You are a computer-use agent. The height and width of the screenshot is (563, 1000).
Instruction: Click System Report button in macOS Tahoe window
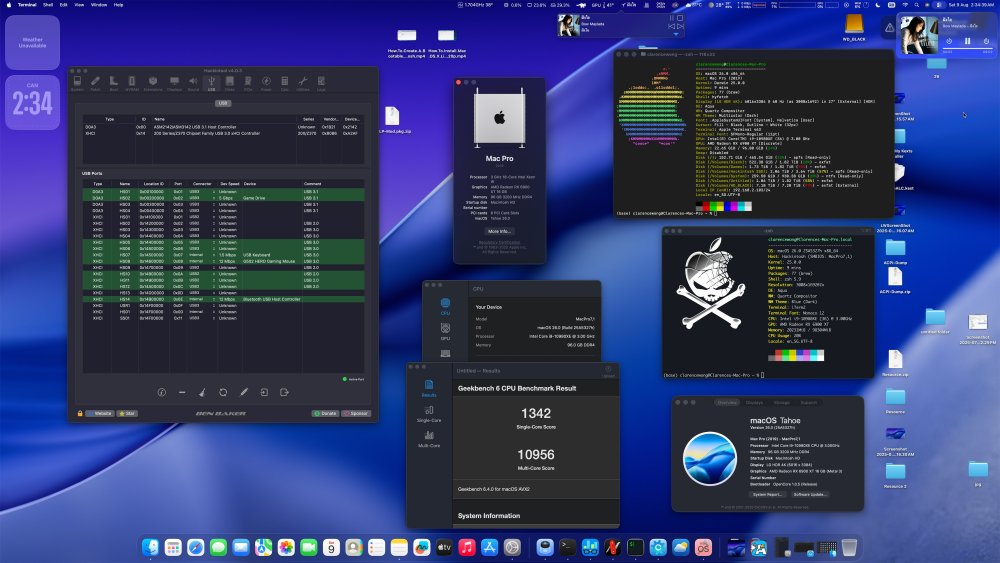click(767, 494)
